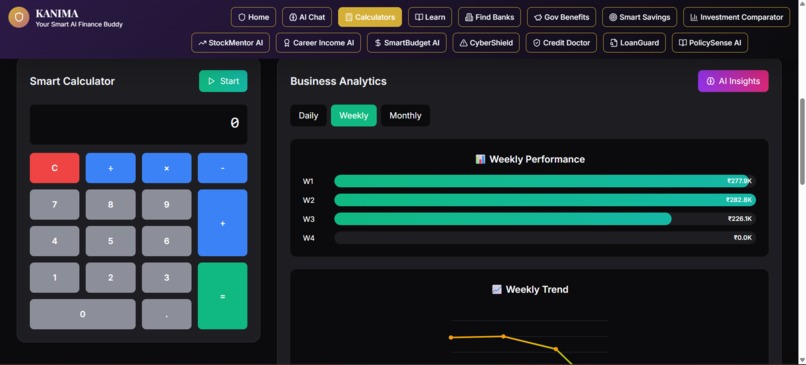
Task: Click the wide 0 key
Action: pyautogui.click(x=83, y=314)
